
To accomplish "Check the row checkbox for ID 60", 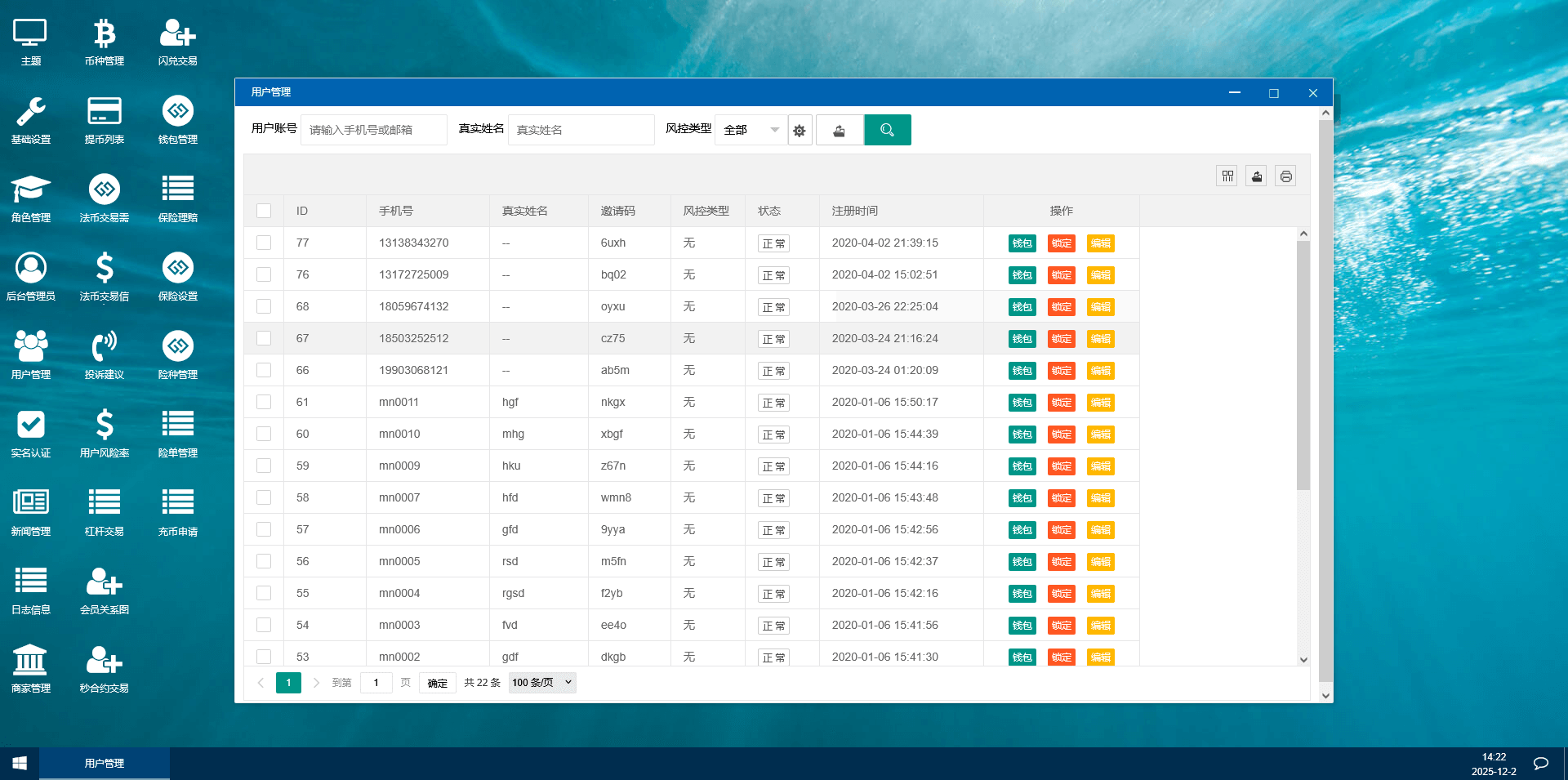I will (x=264, y=434).
